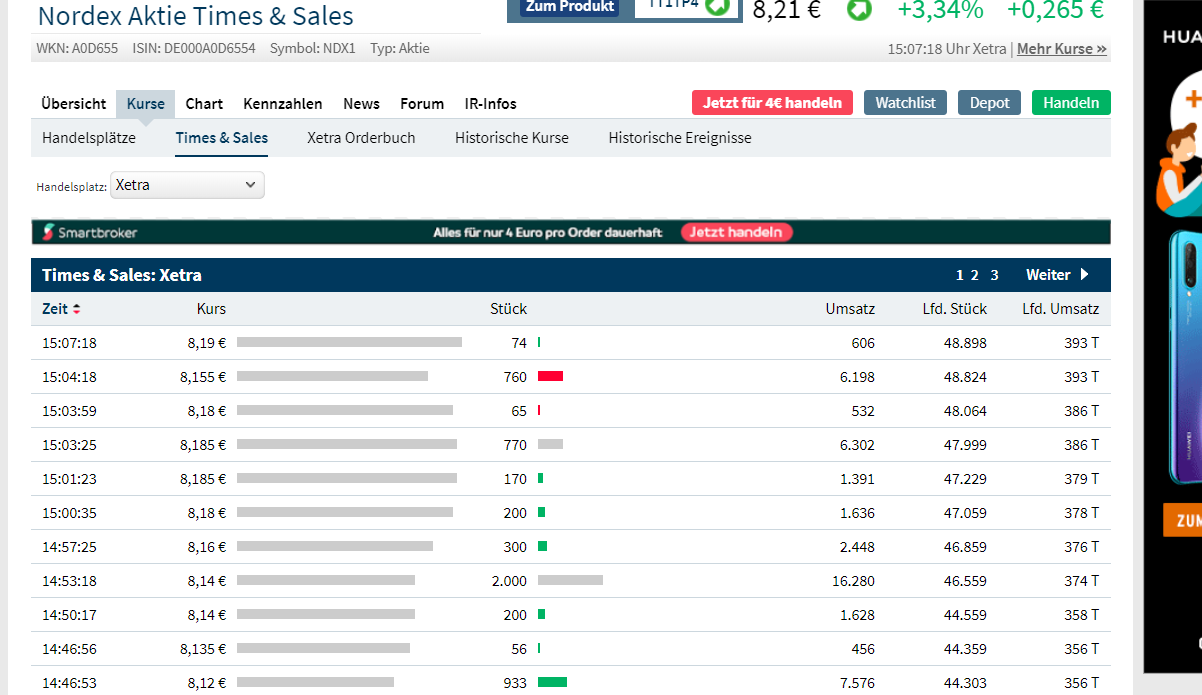The height and width of the screenshot is (695, 1202).
Task: Click the price 8,155 € cell
Action: tap(203, 377)
